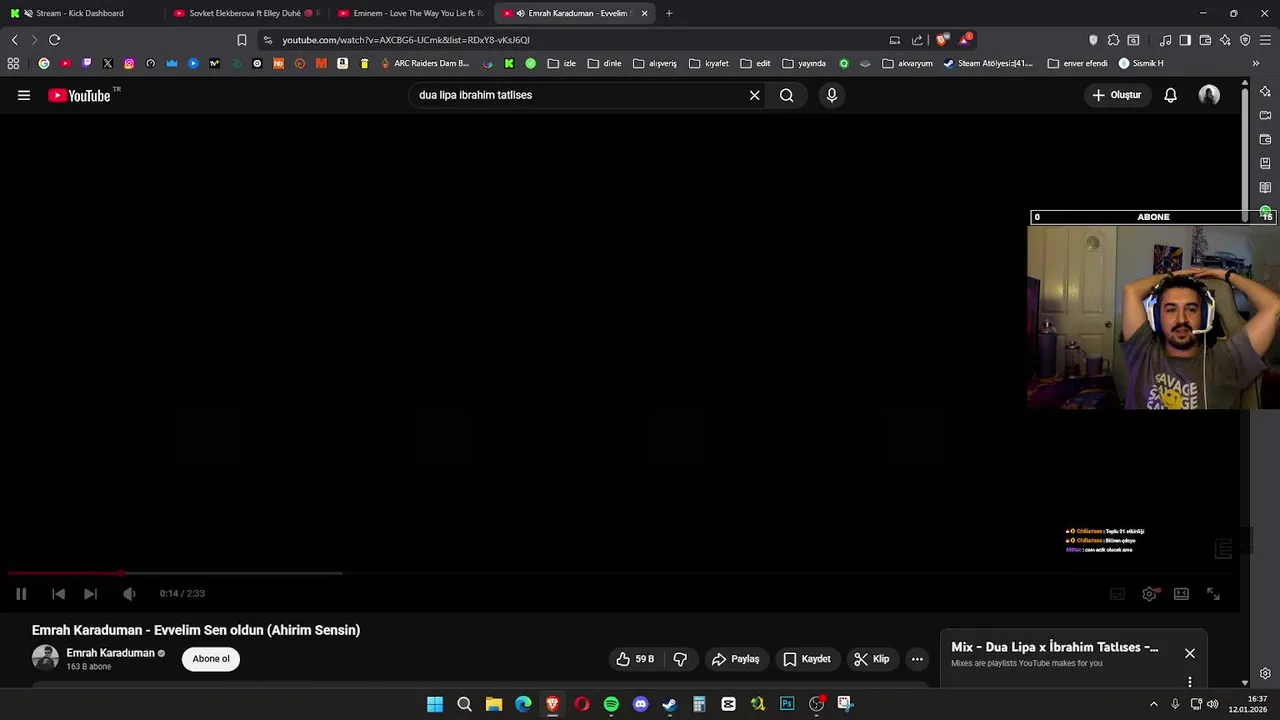Screen dimensions: 1280x720
Task: Open YouTube notifications bell
Action: pyautogui.click(x=1170, y=95)
